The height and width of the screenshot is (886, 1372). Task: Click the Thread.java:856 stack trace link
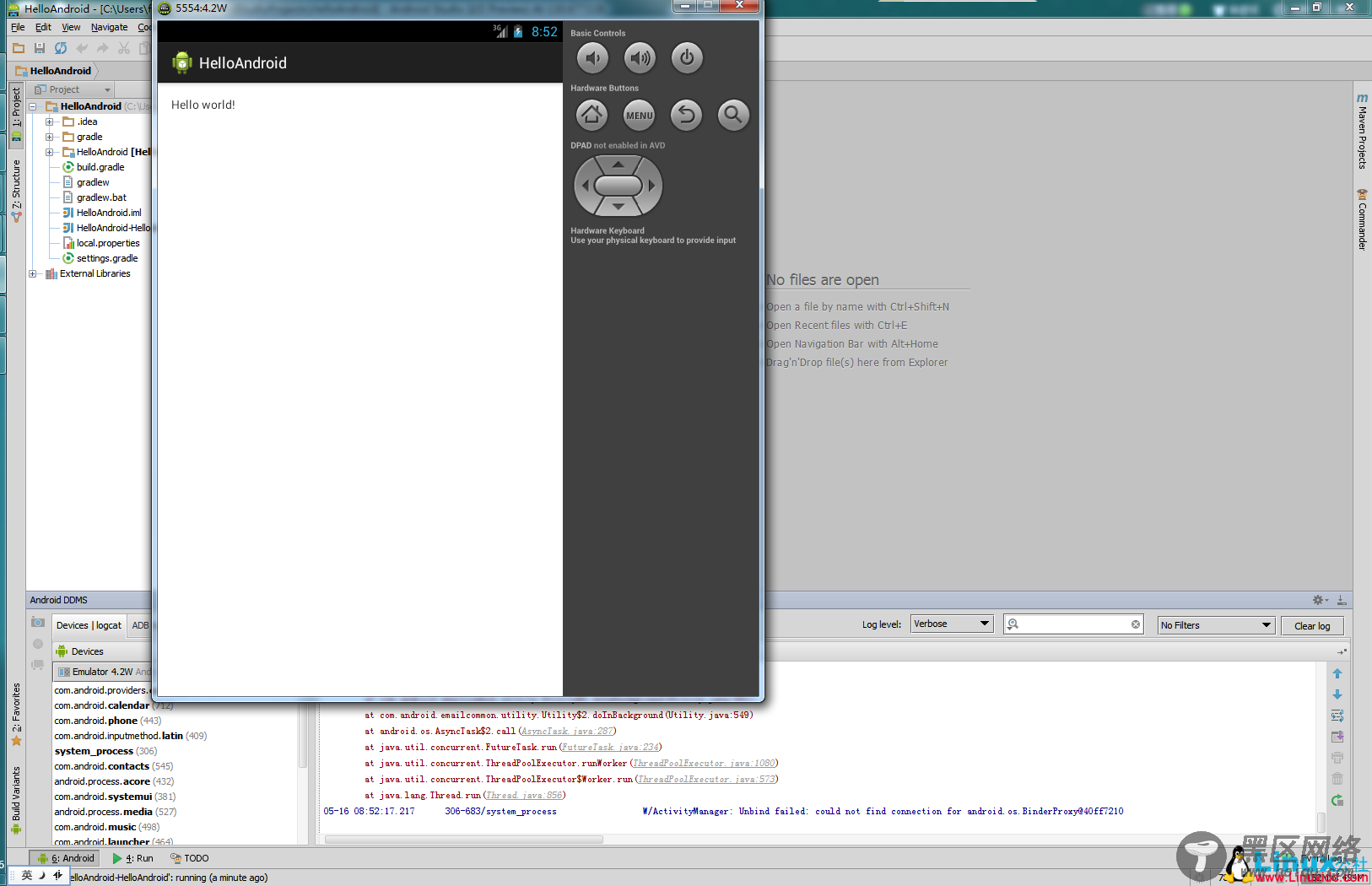pyautogui.click(x=524, y=795)
